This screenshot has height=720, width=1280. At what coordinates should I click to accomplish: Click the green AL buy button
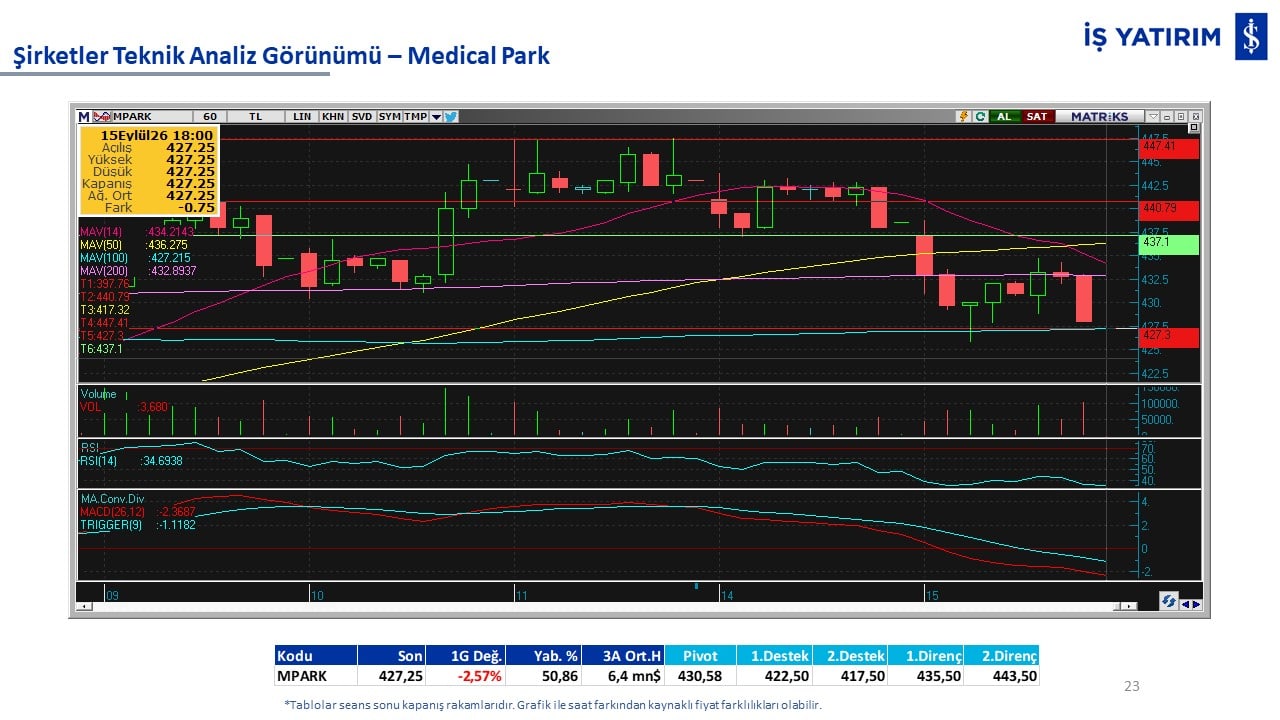pos(1004,116)
